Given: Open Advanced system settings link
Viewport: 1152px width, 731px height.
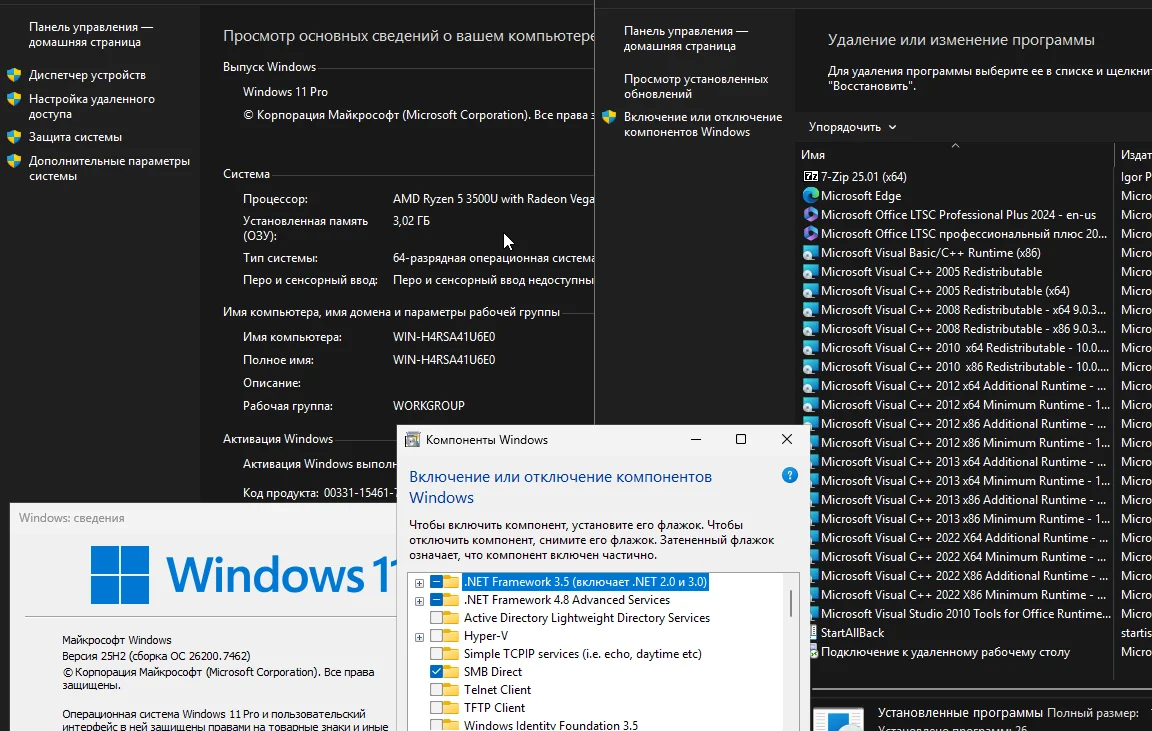Looking at the screenshot, I should point(108,168).
